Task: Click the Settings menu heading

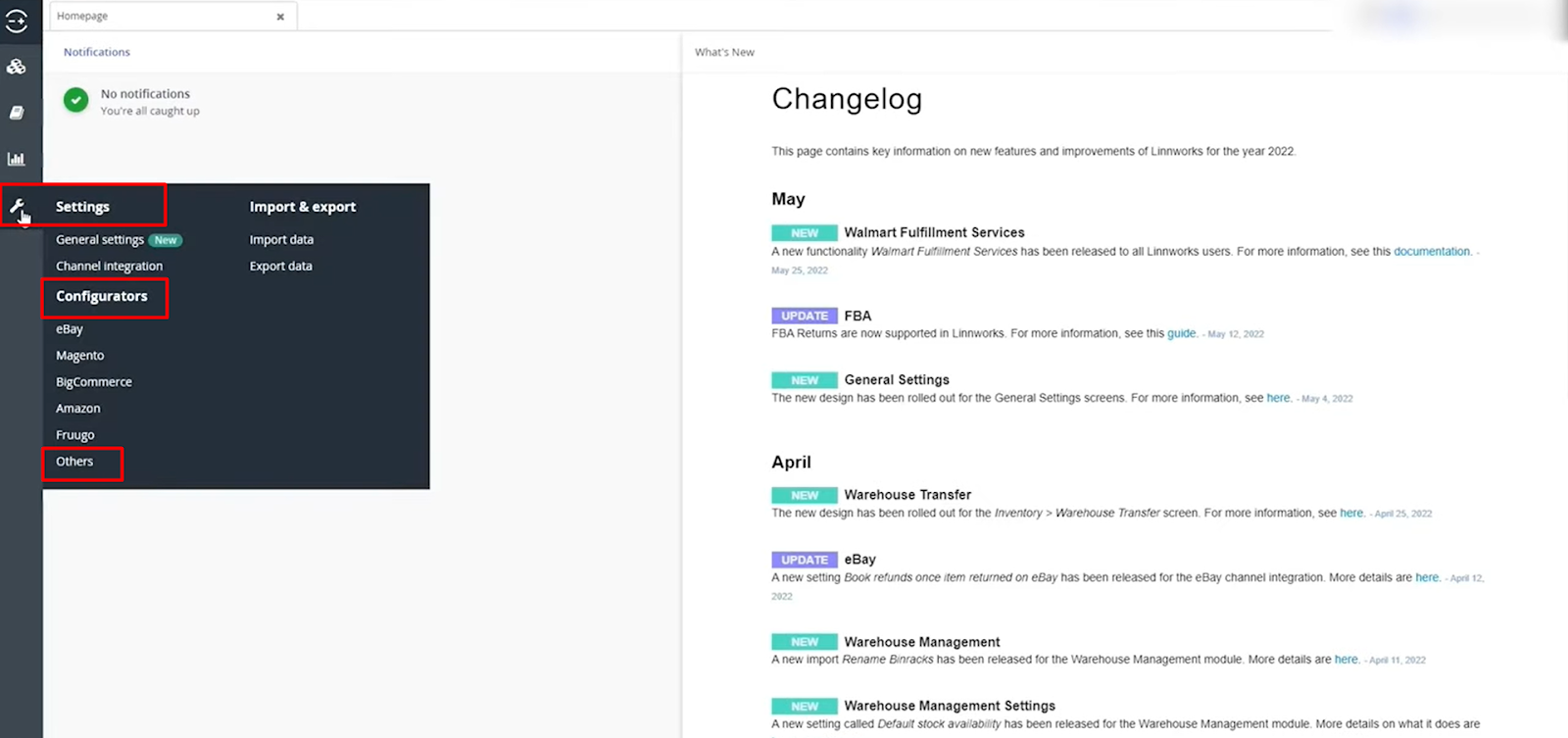Action: [x=82, y=207]
